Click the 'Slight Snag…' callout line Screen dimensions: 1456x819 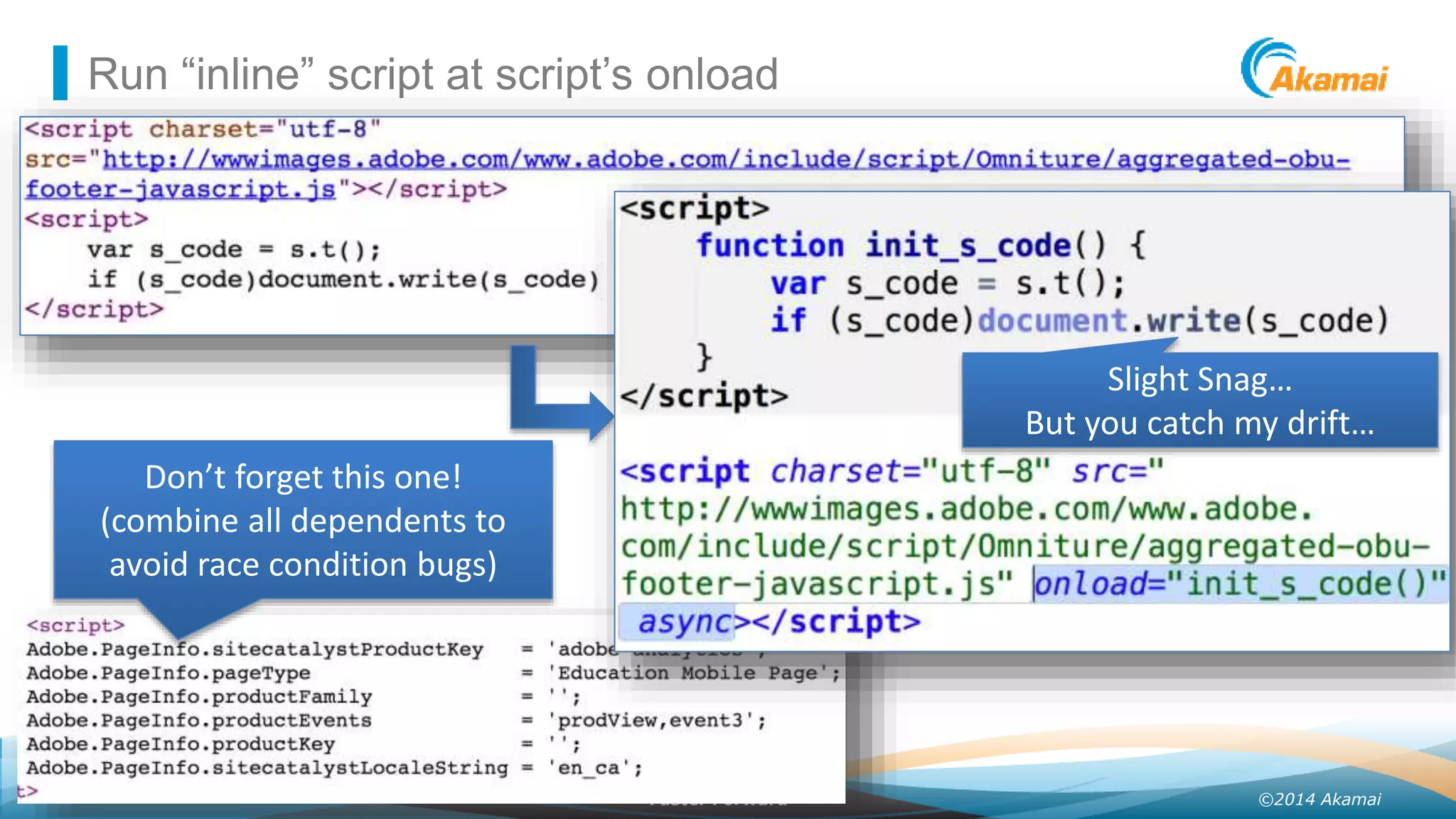click(1200, 380)
